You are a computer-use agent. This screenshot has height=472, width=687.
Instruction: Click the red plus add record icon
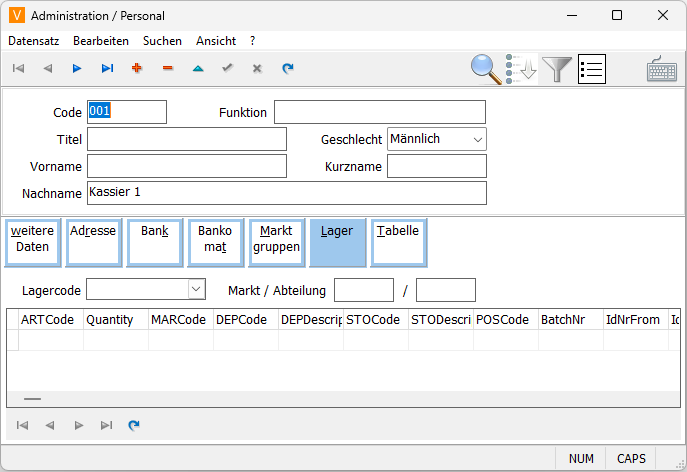(x=137, y=68)
